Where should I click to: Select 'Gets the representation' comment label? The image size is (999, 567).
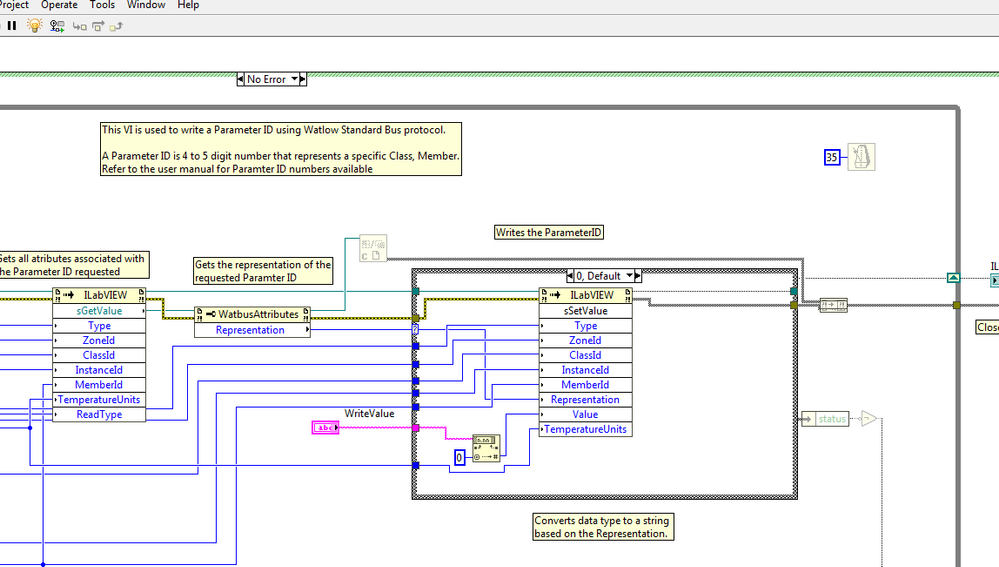[263, 271]
